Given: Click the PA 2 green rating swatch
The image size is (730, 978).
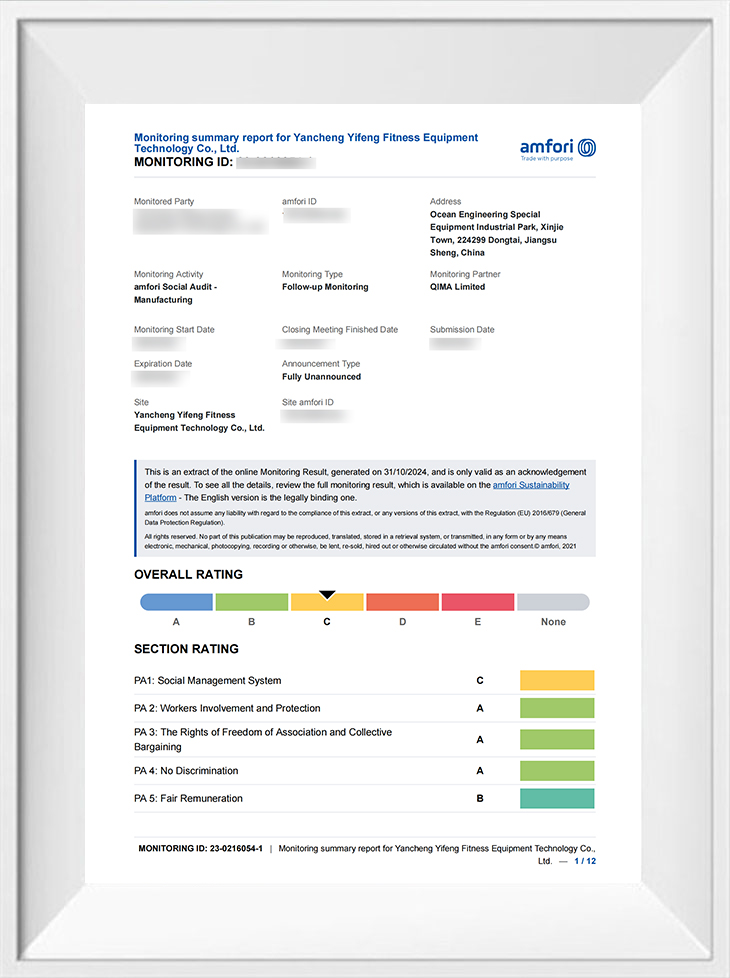Looking at the screenshot, I should pyautogui.click(x=557, y=708).
